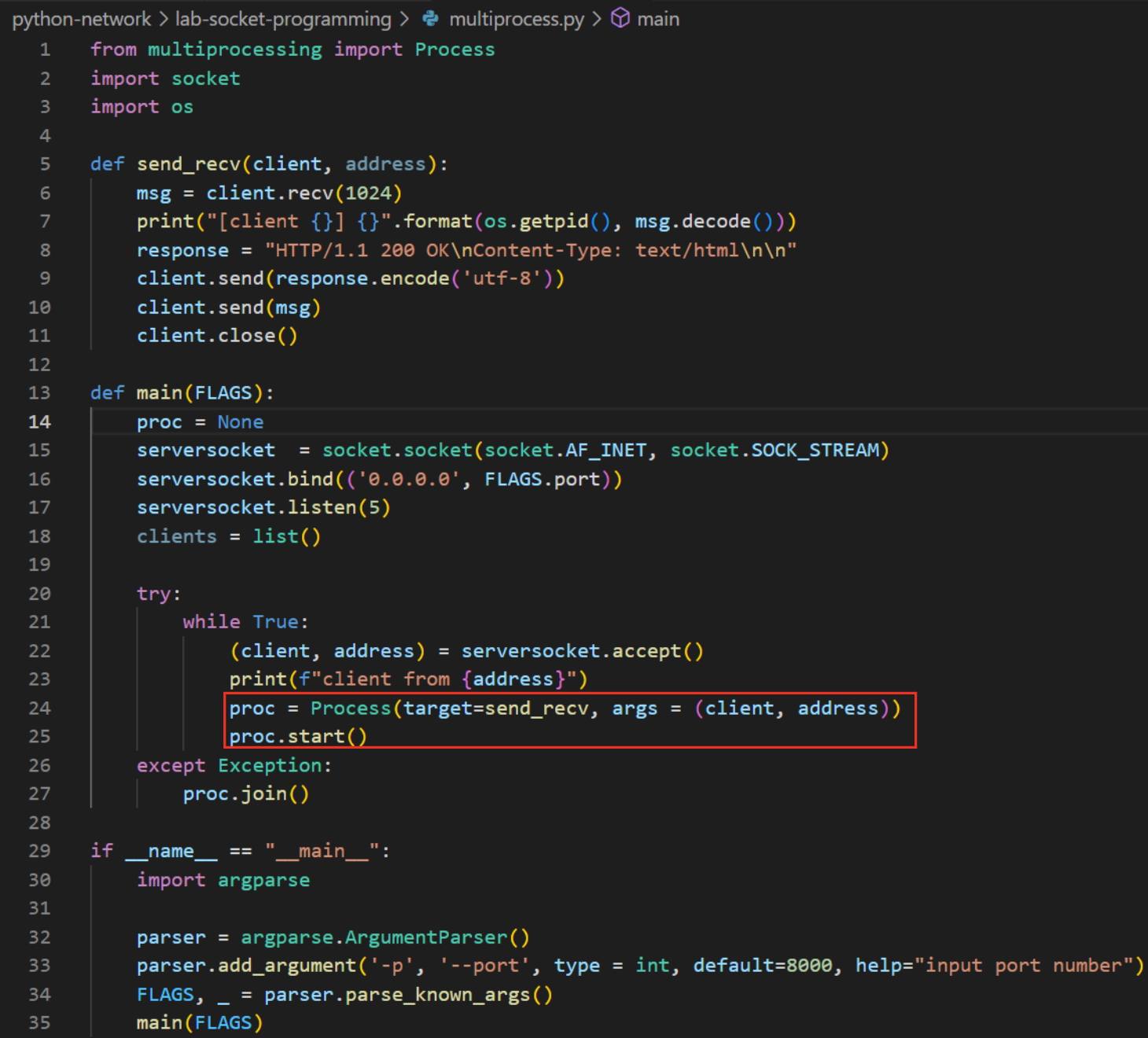Image resolution: width=1148 pixels, height=1038 pixels.
Task: Select the multiprocess.py breadcrumb item
Action: coord(517,19)
